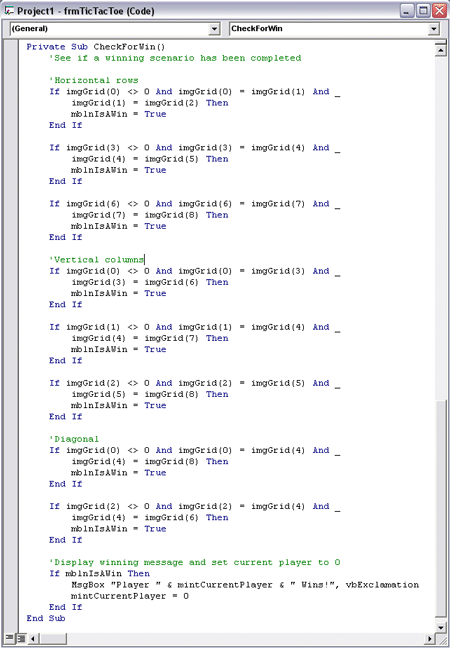Click the horizontal scrollbar left arrow
Screen dimensions: 450x648
[x=34, y=638]
